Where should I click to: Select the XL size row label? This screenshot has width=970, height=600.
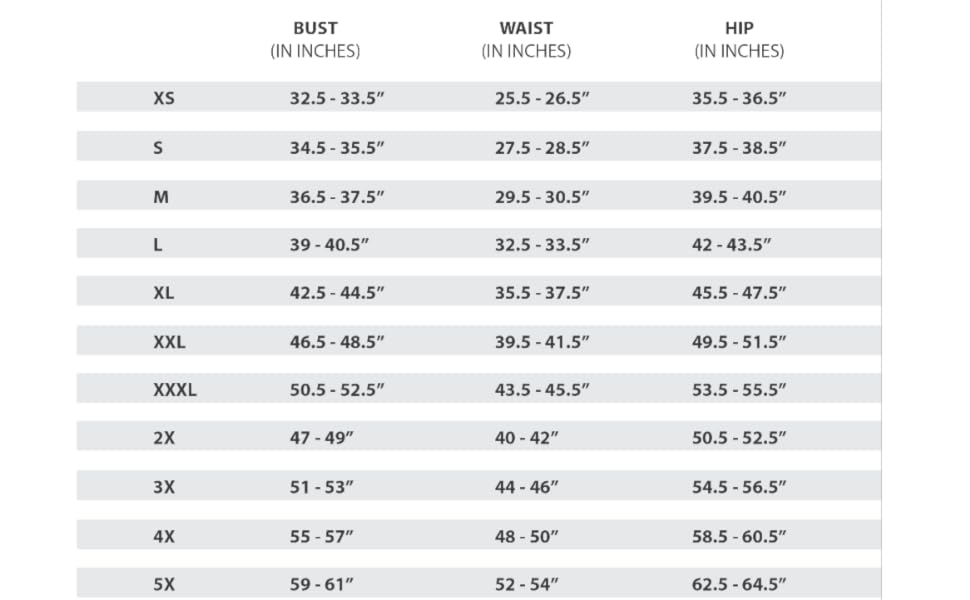[x=164, y=293]
